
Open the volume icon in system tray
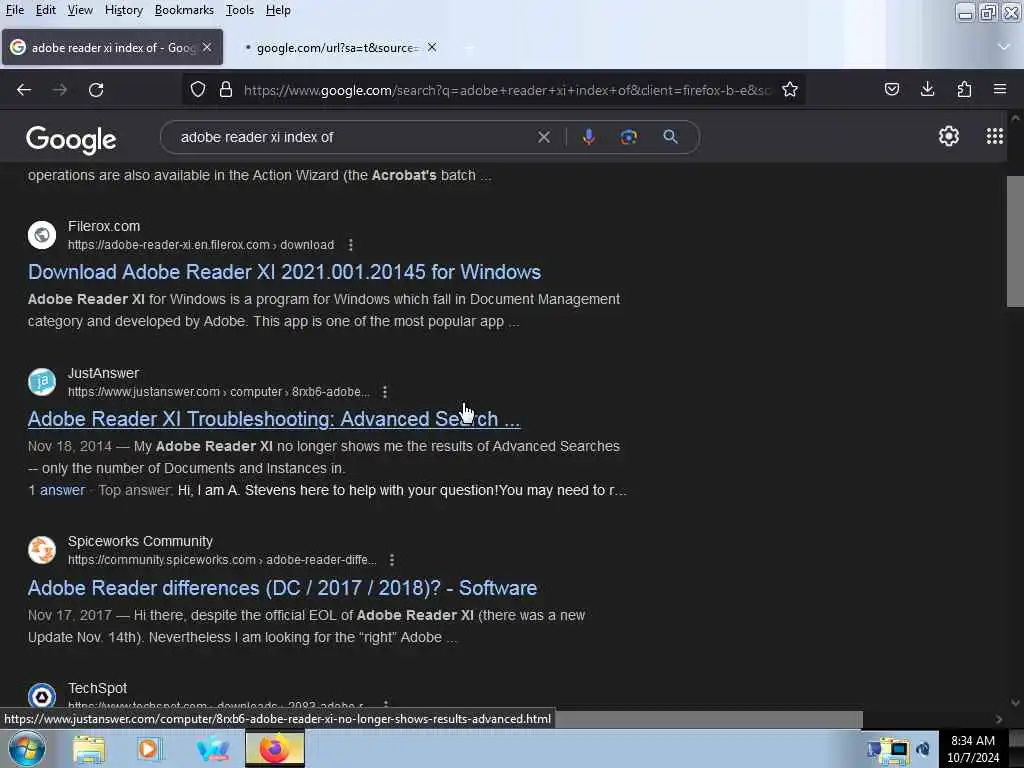click(923, 749)
